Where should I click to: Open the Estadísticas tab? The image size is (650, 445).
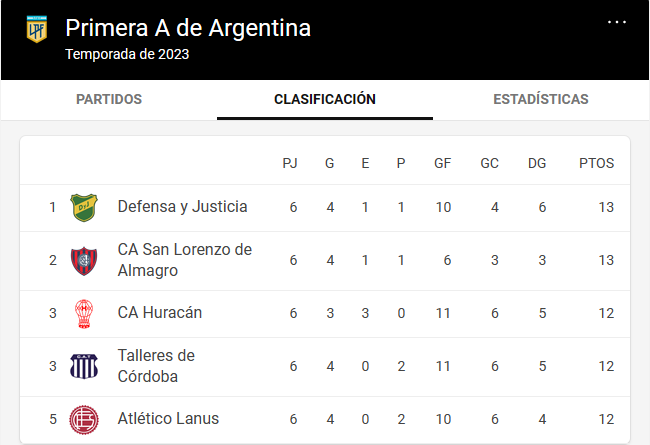point(541,100)
